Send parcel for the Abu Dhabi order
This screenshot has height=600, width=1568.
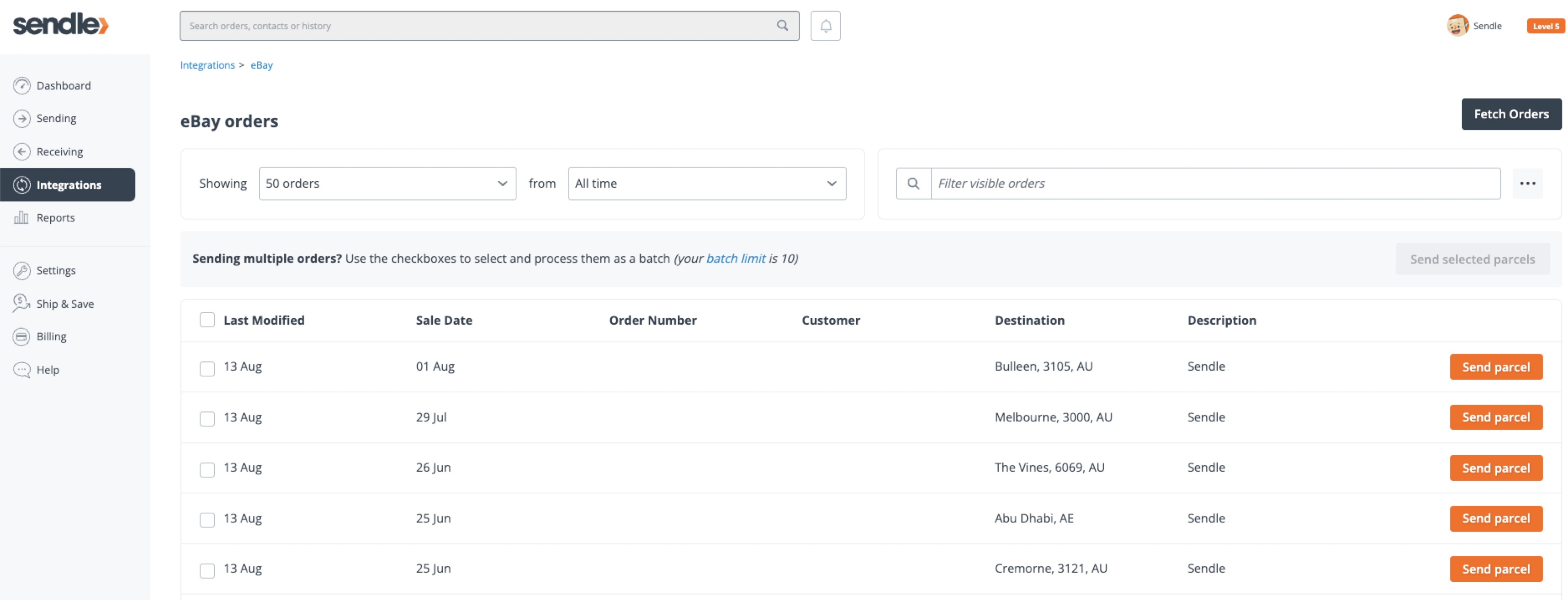tap(1495, 518)
